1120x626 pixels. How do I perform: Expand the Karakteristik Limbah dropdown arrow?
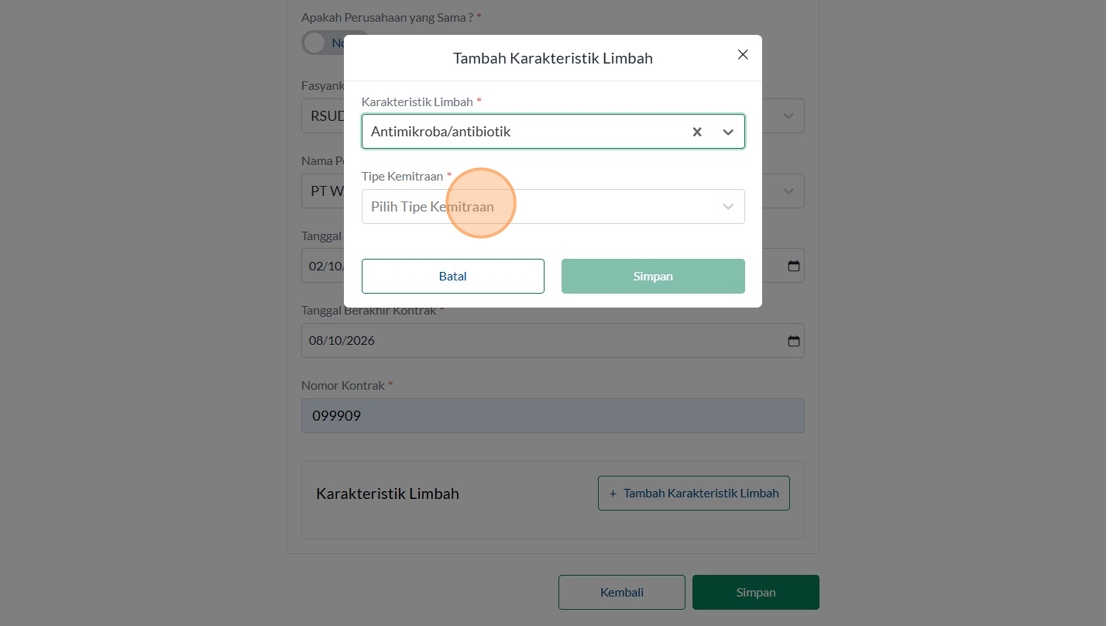728,131
